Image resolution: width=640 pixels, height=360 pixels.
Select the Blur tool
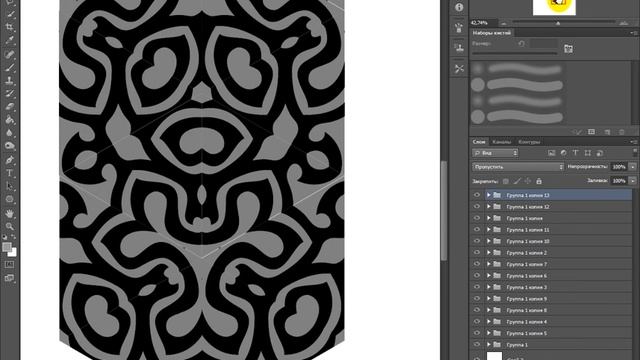click(10, 133)
